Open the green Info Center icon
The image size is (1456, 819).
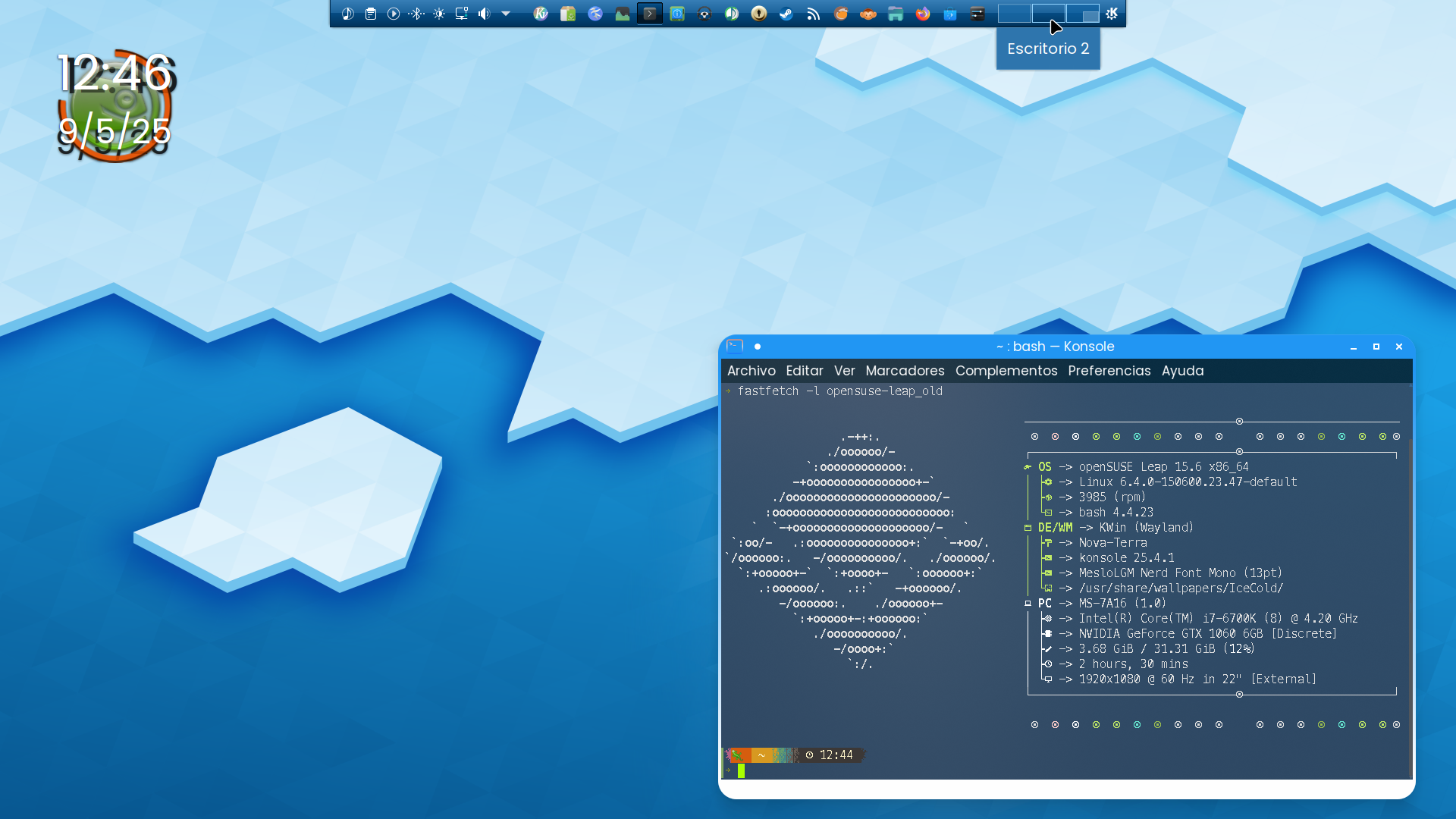click(677, 14)
